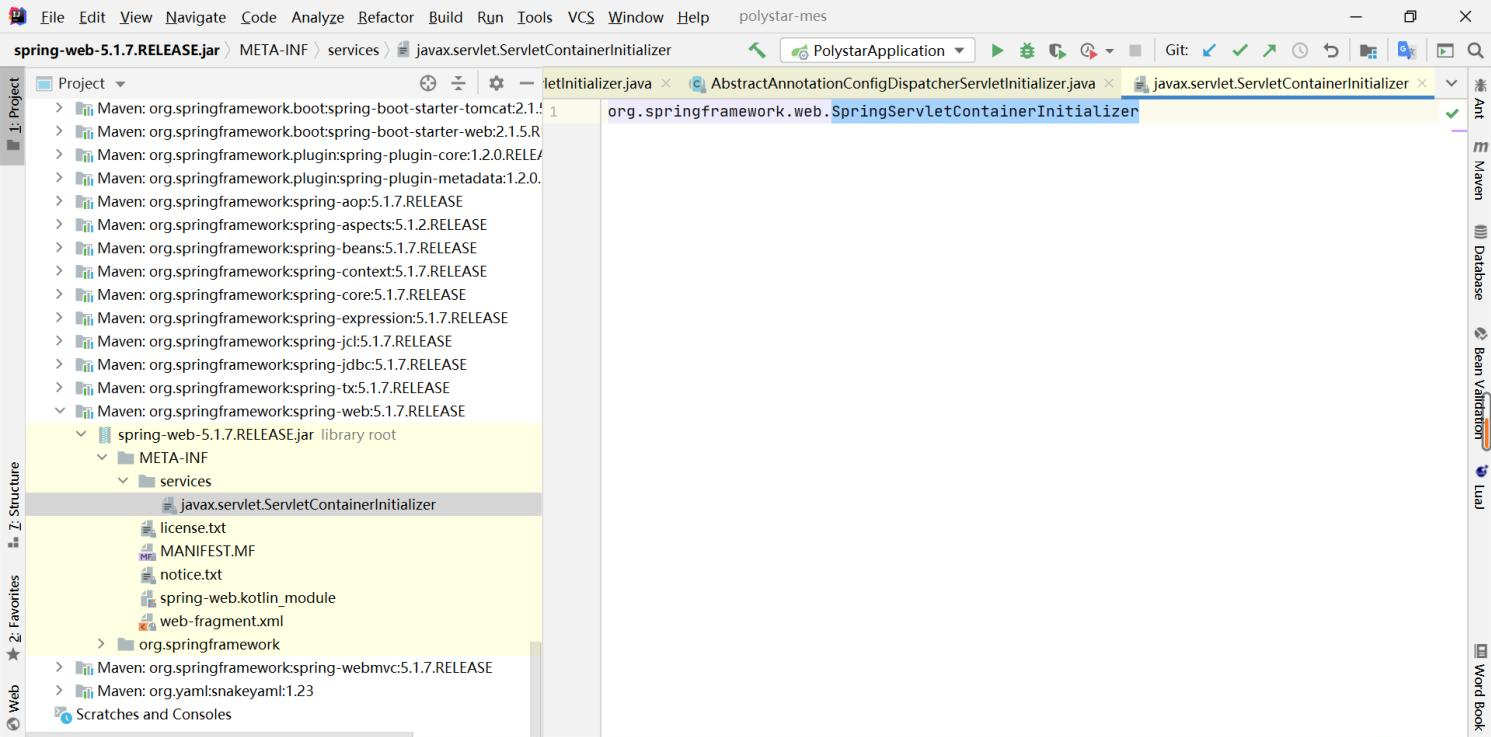Toggle the 1: Project side tab

pyautogui.click(x=13, y=114)
